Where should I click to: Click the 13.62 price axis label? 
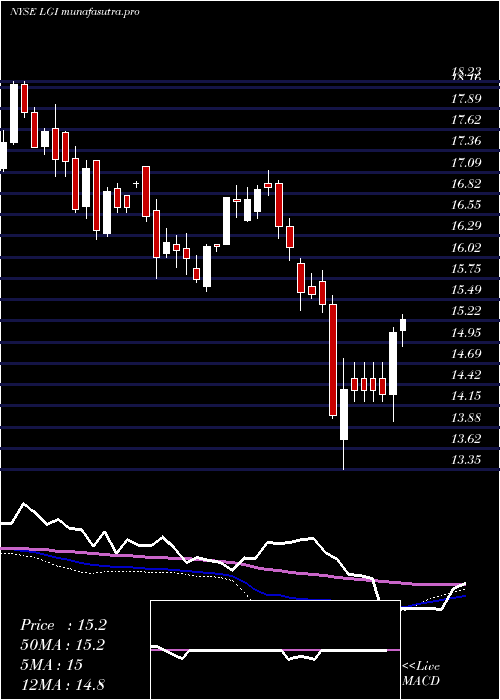[x=466, y=439]
